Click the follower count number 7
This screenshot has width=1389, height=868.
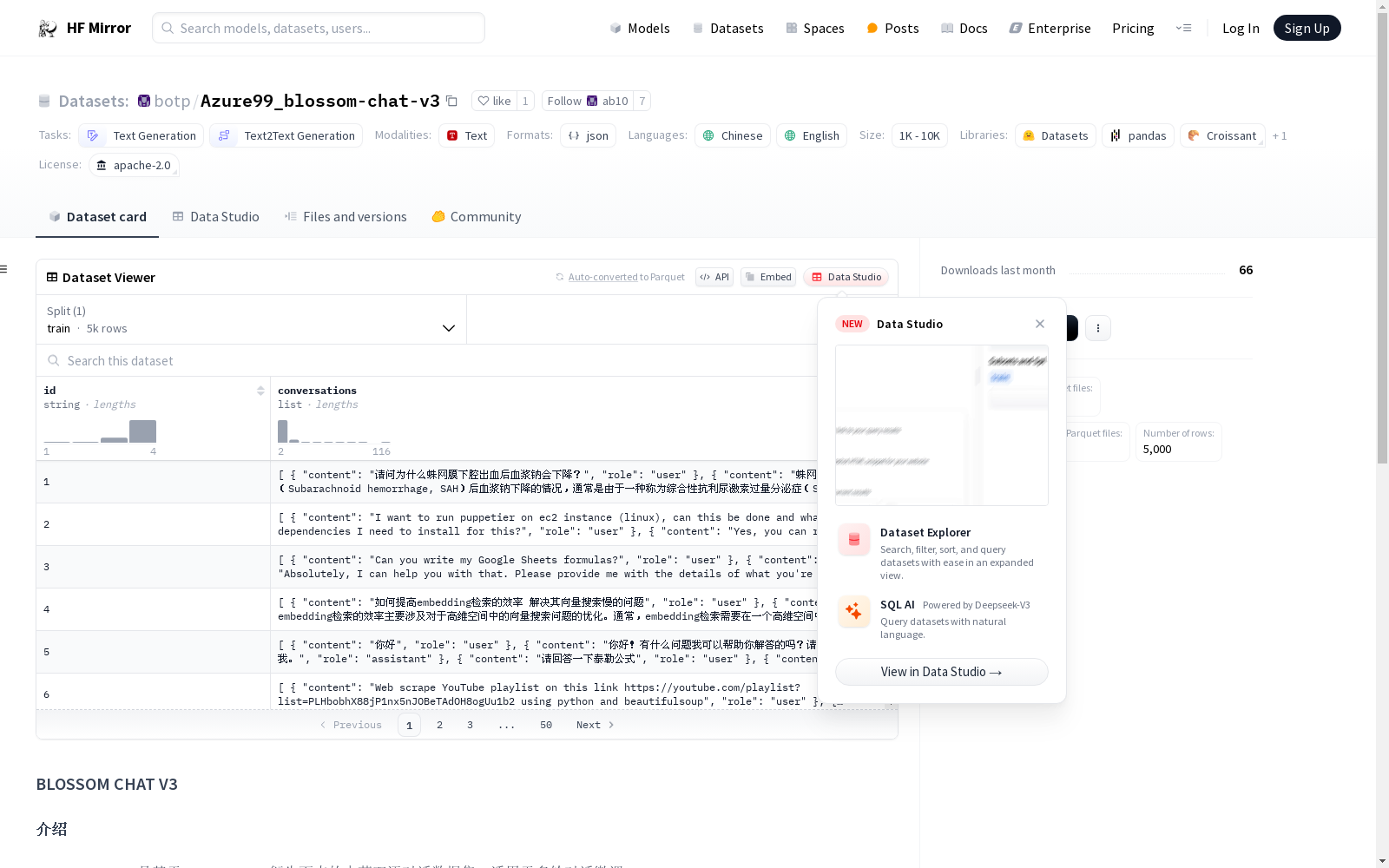click(x=642, y=101)
